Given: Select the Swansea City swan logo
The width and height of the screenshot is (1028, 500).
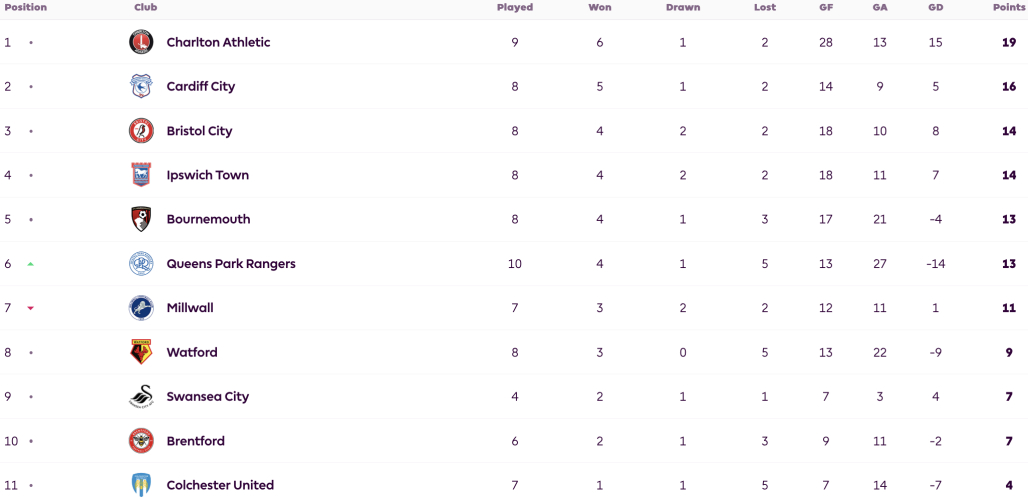Looking at the screenshot, I should [x=141, y=396].
